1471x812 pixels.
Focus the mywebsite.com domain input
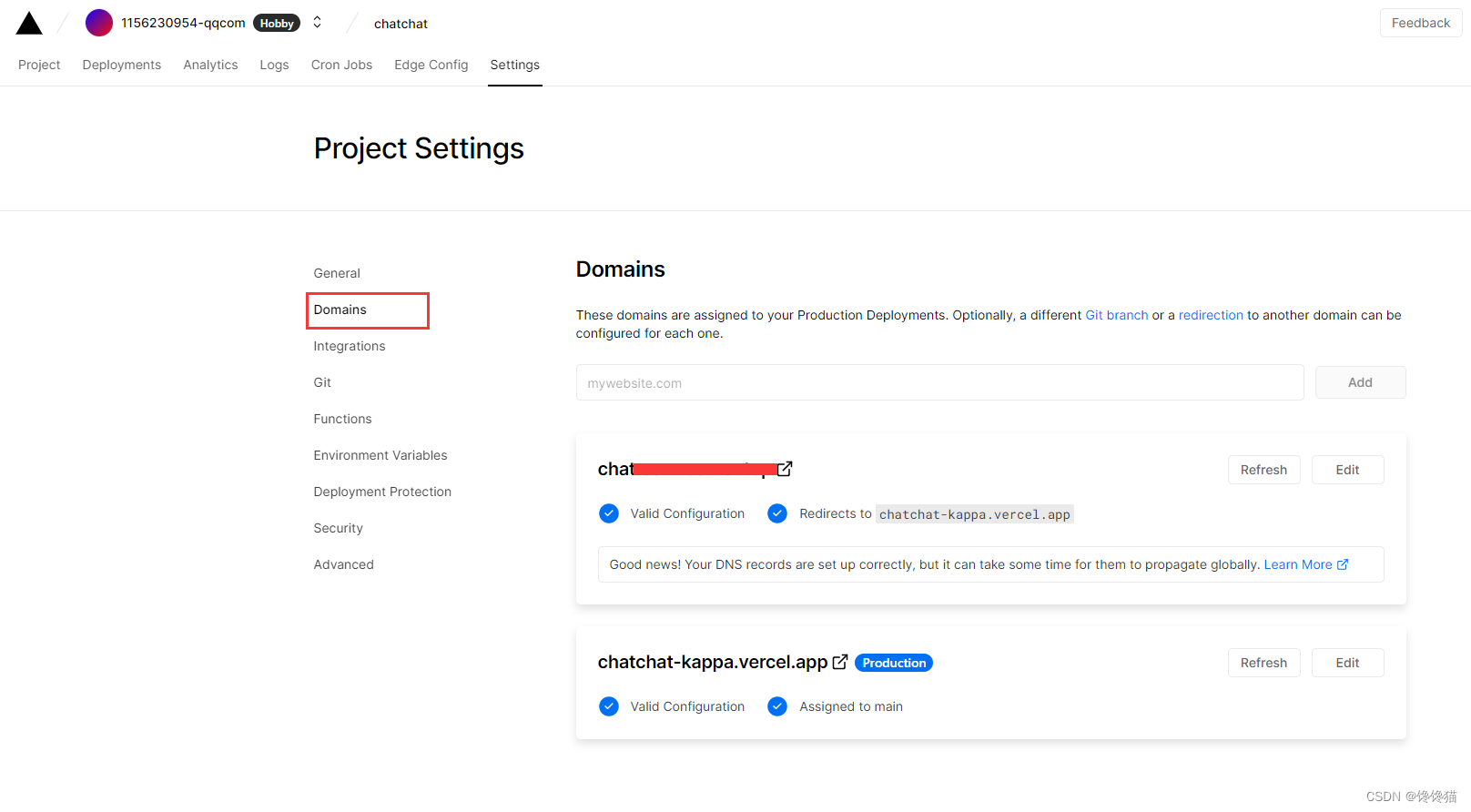(x=939, y=382)
